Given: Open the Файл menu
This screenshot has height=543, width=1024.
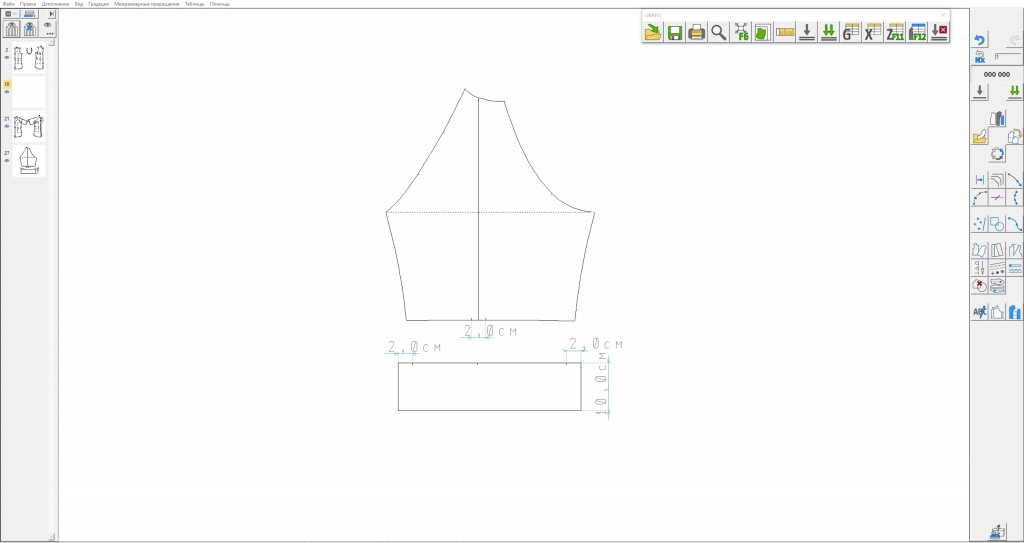Looking at the screenshot, I should tap(8, 4).
